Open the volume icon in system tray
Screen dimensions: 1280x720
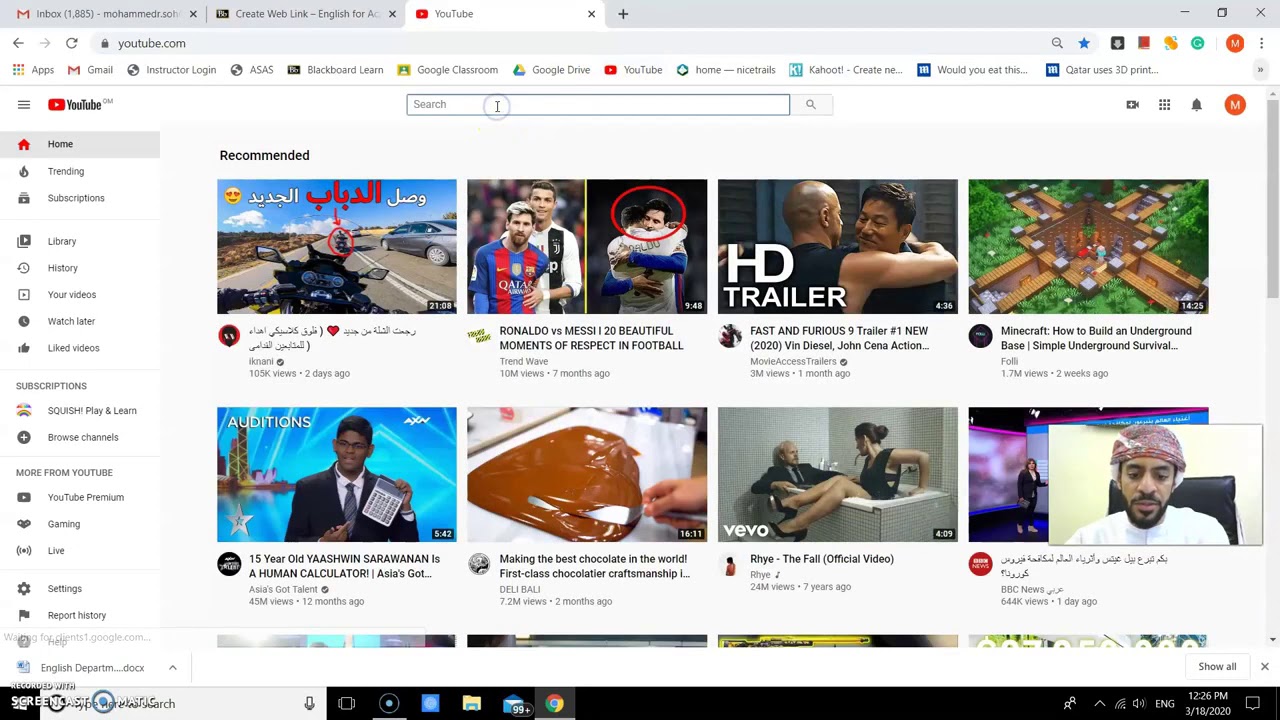click(1139, 704)
